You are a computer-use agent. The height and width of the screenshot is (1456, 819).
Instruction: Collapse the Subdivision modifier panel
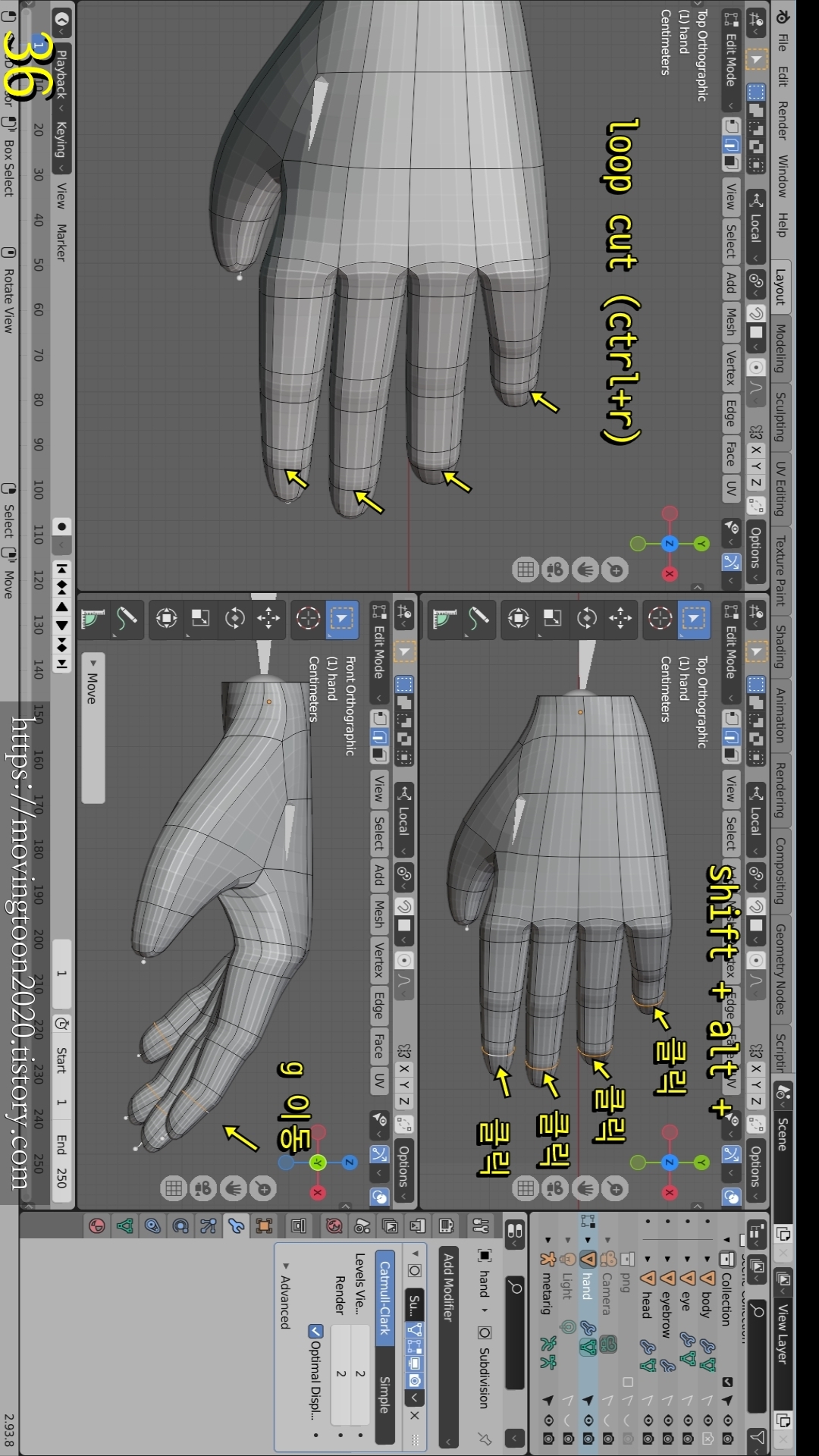(x=415, y=1253)
